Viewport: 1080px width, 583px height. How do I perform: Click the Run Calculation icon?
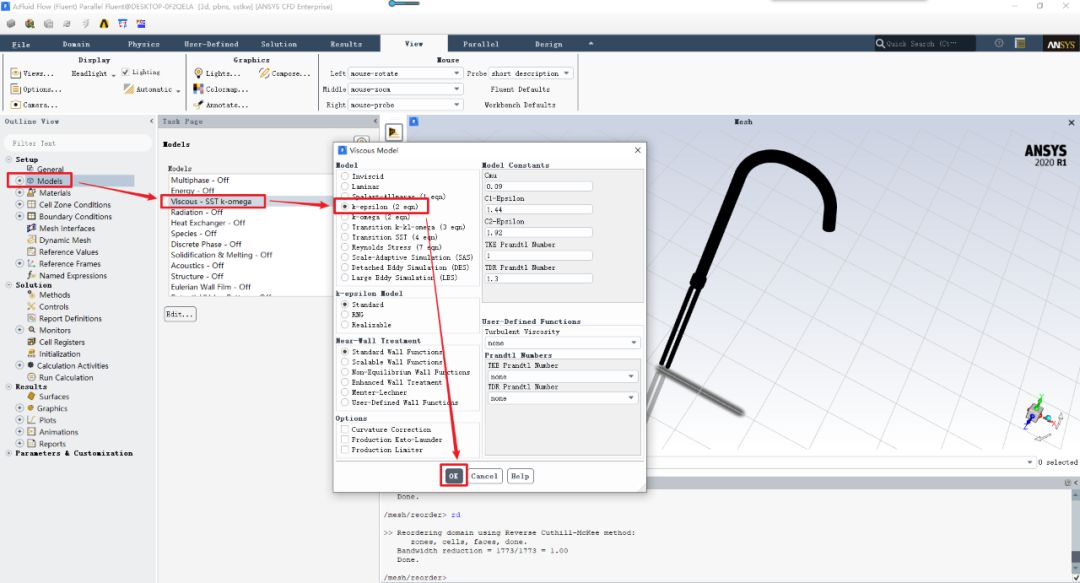pyautogui.click(x=32, y=377)
